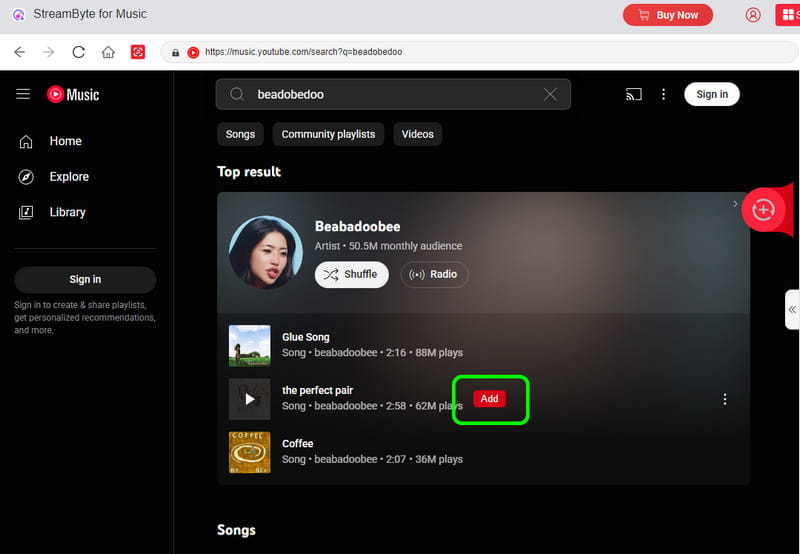
Task: Open the user account icon
Action: tap(753, 15)
